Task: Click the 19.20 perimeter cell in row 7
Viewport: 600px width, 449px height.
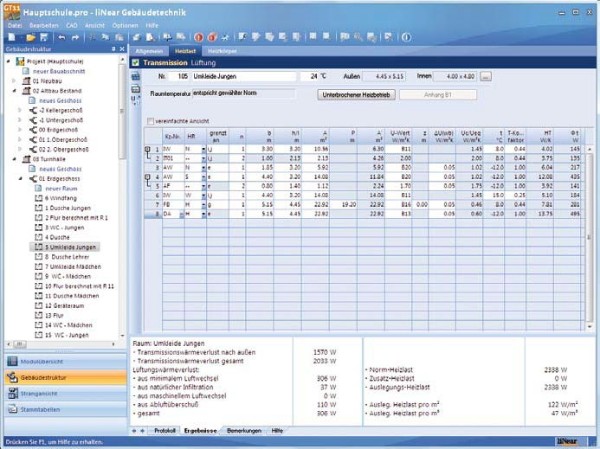Action: point(343,205)
